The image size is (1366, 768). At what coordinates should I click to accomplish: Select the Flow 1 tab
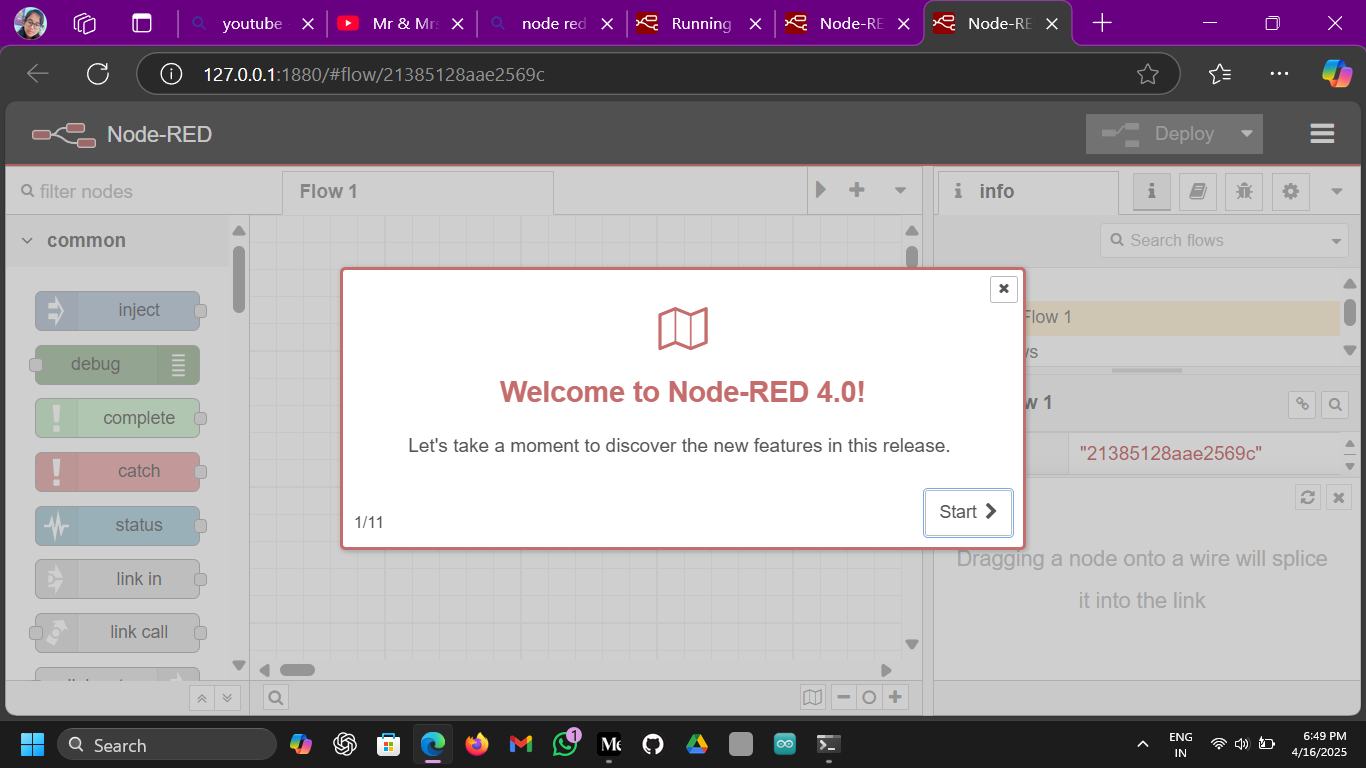(418, 192)
